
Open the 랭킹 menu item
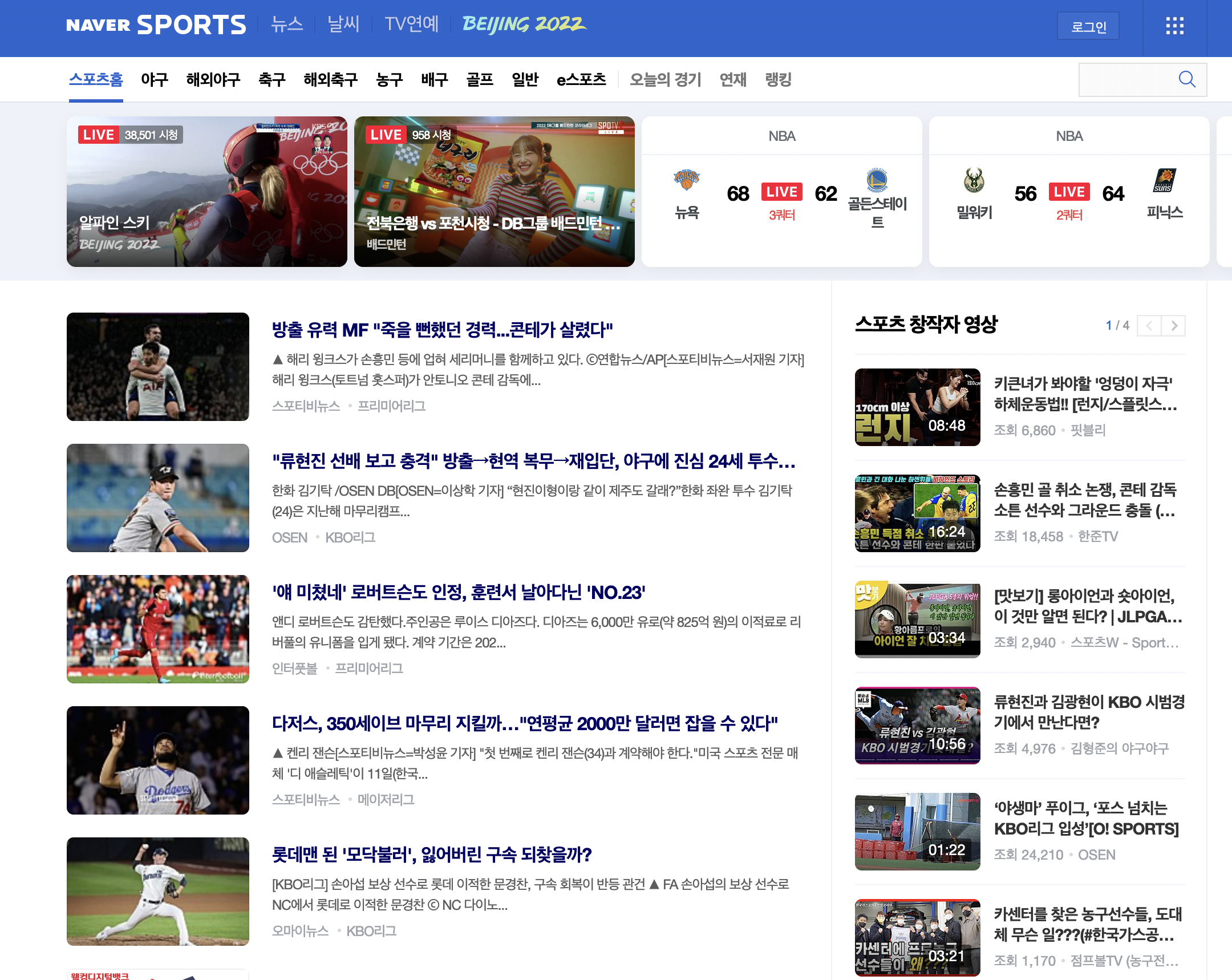(x=778, y=79)
